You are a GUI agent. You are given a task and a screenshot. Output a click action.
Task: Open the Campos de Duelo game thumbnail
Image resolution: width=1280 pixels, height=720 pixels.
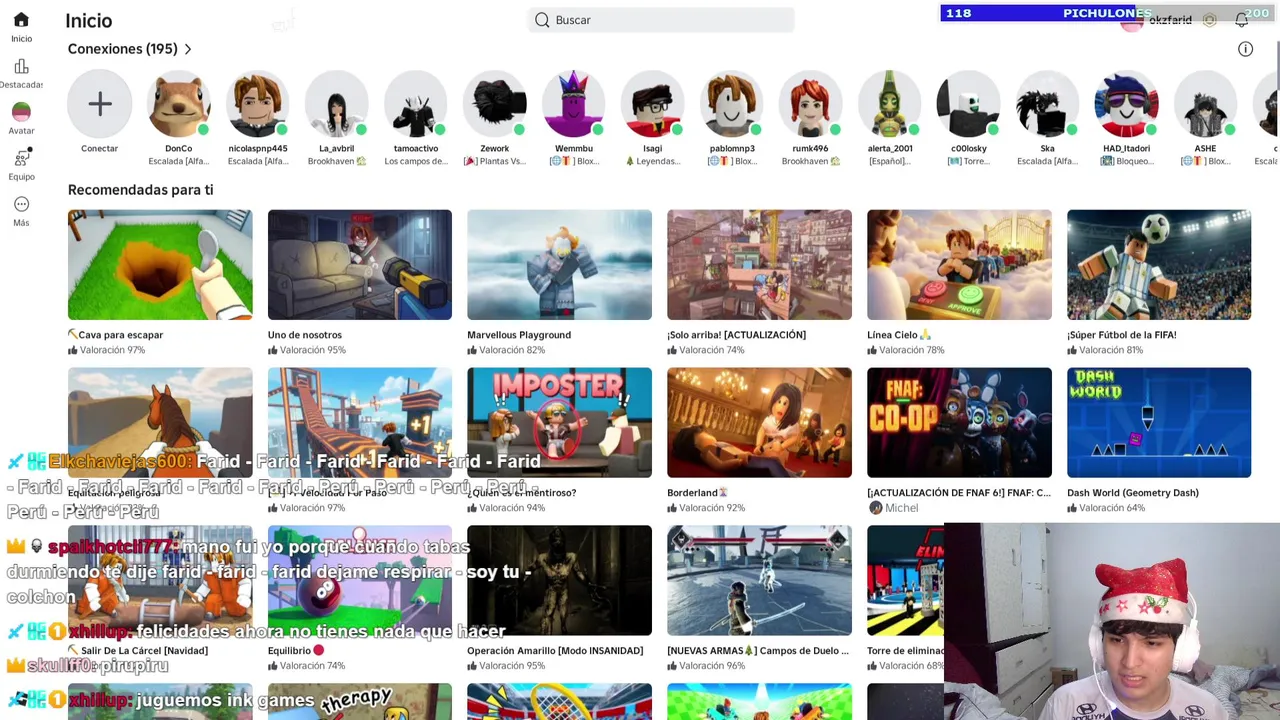pyautogui.click(x=759, y=581)
